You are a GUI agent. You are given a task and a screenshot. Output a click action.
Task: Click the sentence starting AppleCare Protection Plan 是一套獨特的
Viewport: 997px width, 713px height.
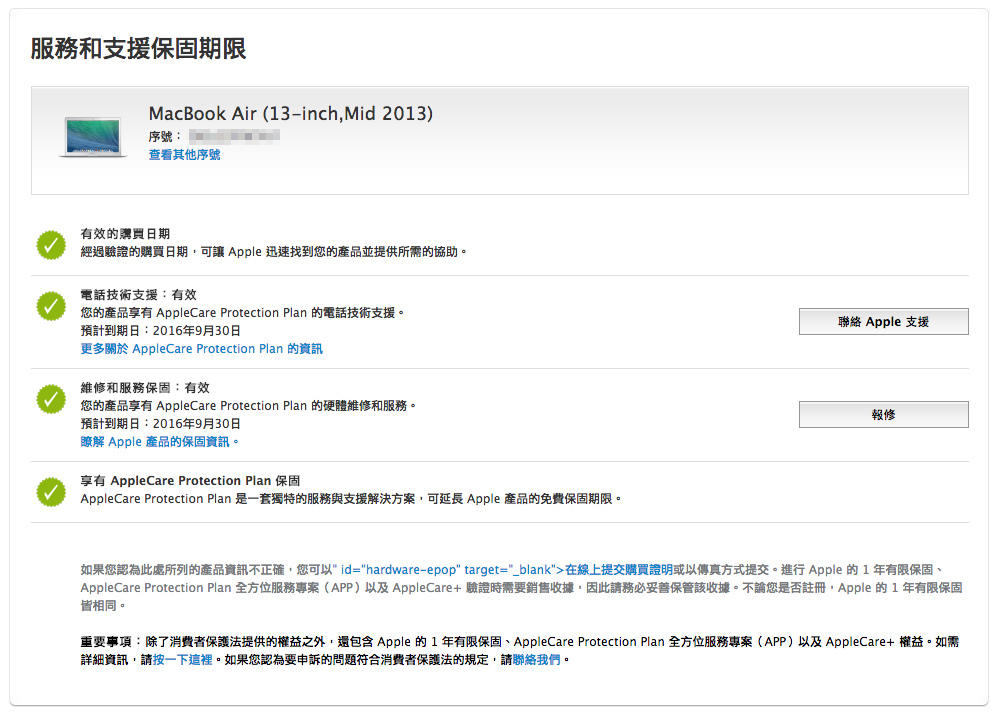point(351,499)
